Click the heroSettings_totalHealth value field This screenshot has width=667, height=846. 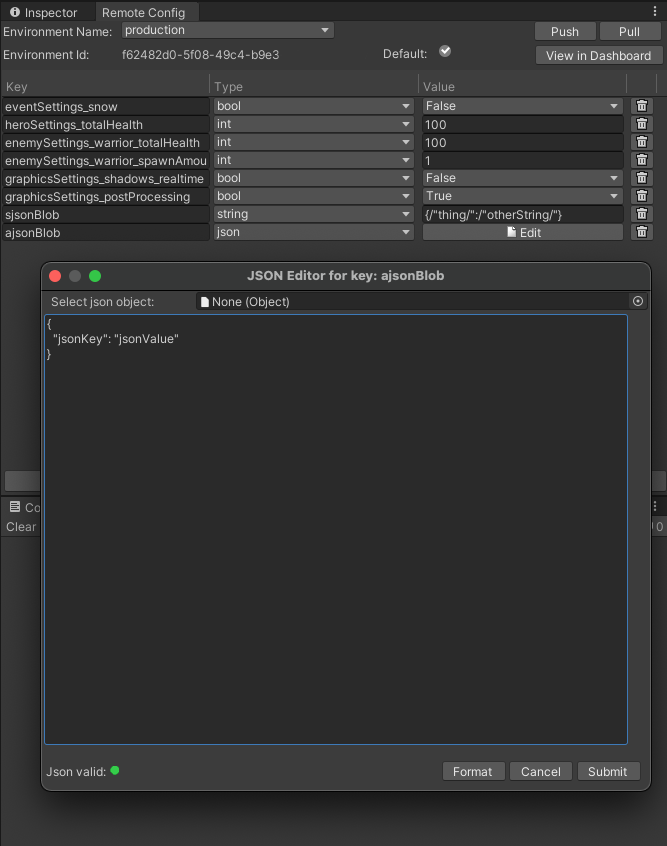(x=522, y=124)
